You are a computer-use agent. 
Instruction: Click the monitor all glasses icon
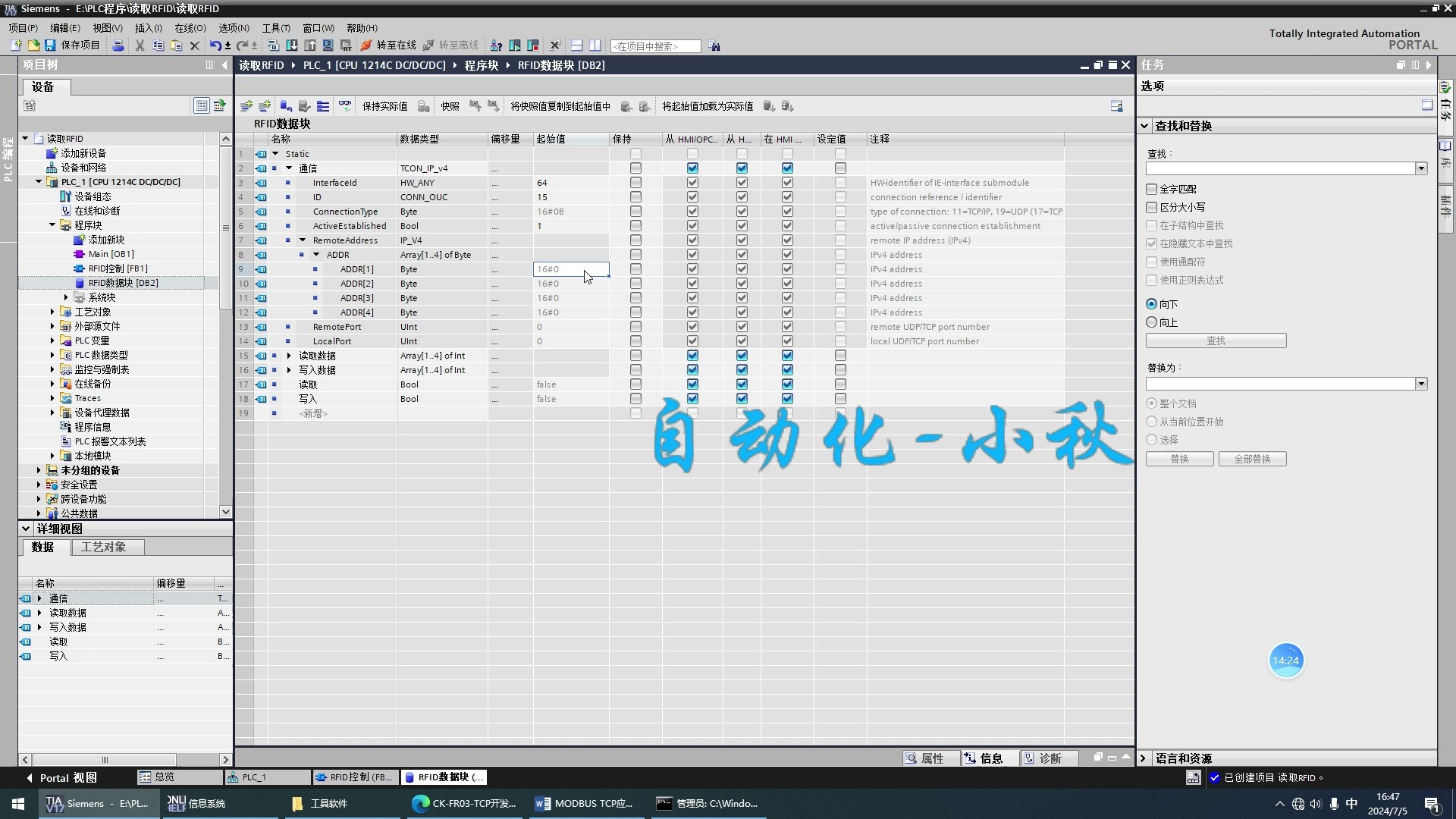[x=345, y=106]
